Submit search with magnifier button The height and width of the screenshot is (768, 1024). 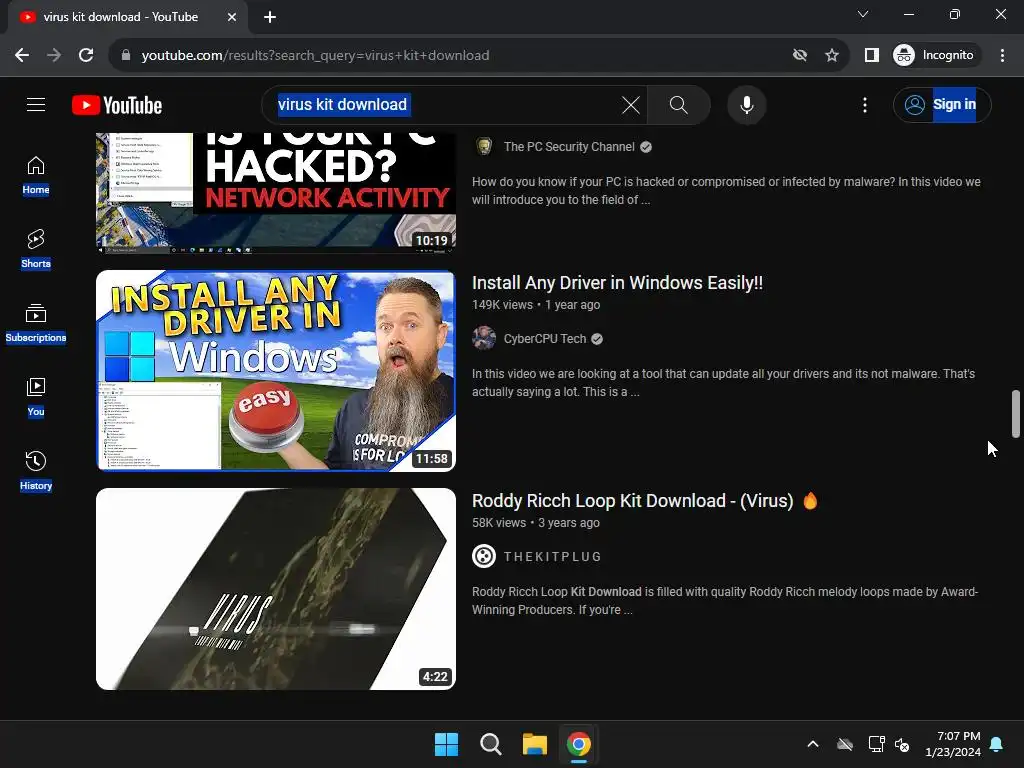pos(679,104)
